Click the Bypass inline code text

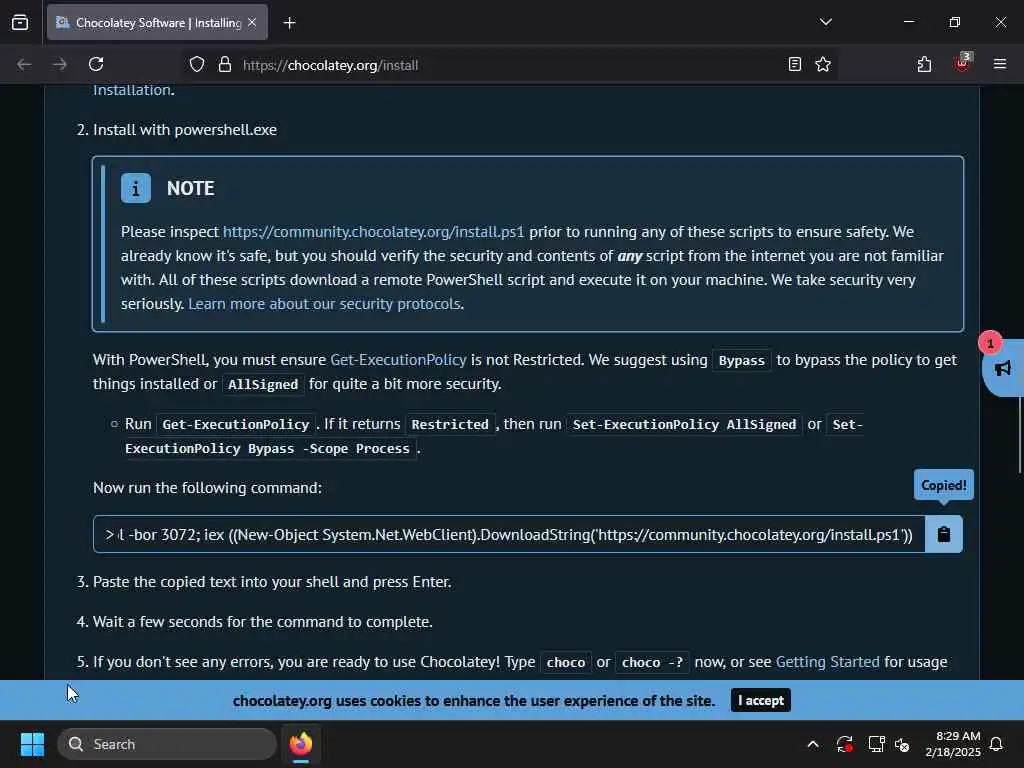[x=741, y=360]
